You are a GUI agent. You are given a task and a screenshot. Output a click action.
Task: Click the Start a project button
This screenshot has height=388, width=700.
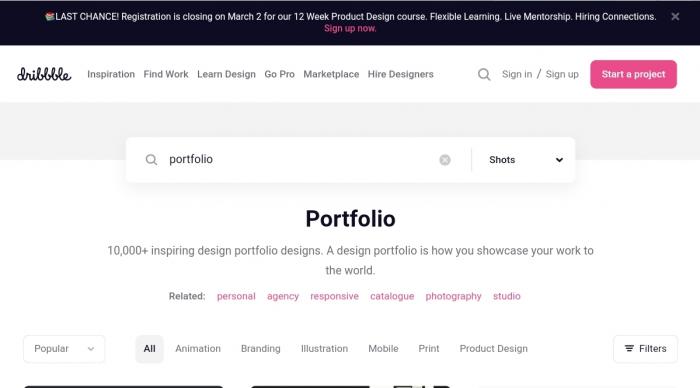pos(633,74)
